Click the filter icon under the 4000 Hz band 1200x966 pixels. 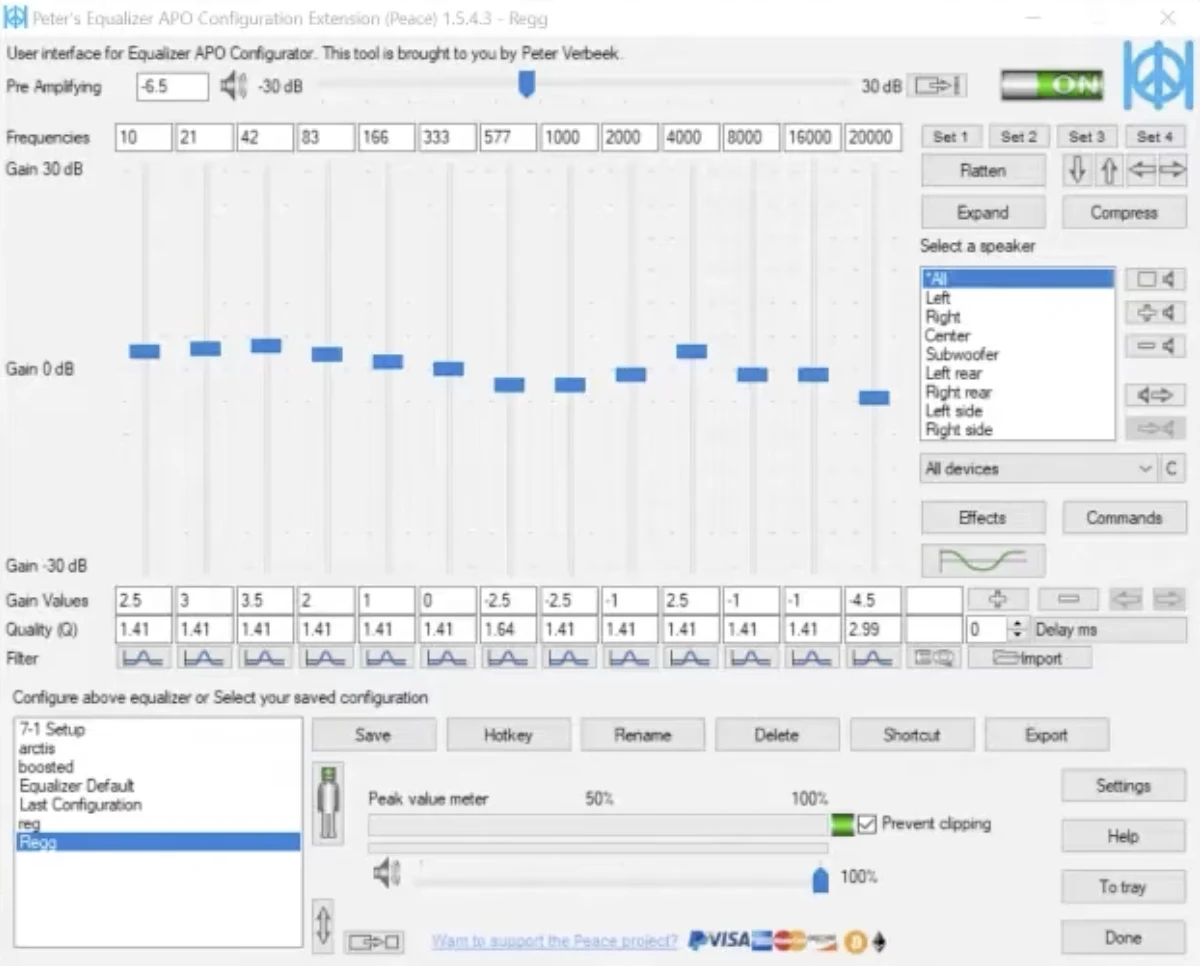pos(689,658)
